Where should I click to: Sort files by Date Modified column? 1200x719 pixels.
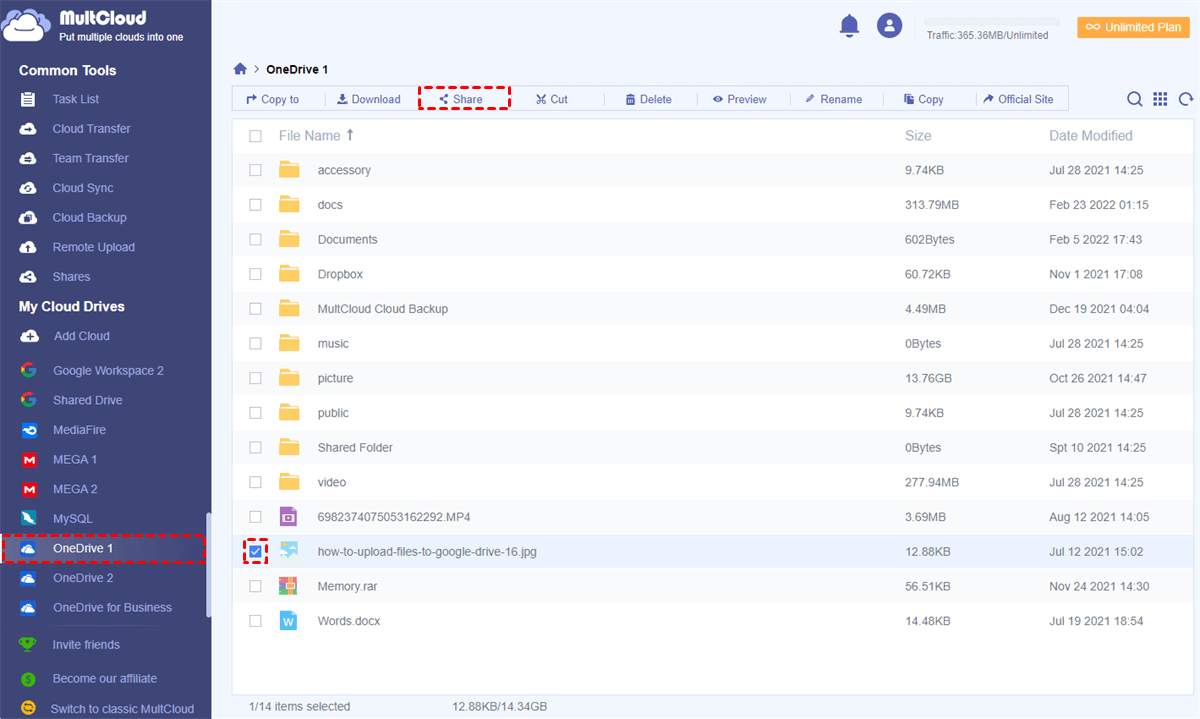tap(1090, 136)
